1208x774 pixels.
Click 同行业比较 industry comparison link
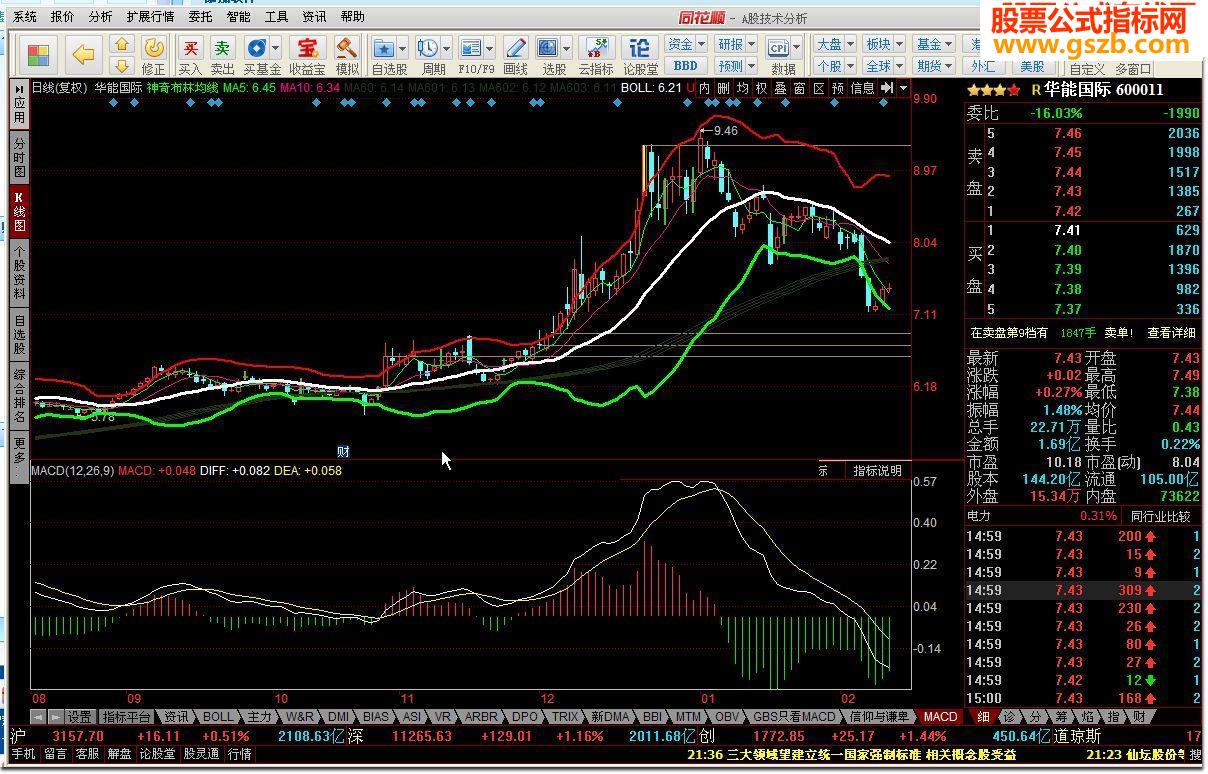tap(1160, 516)
